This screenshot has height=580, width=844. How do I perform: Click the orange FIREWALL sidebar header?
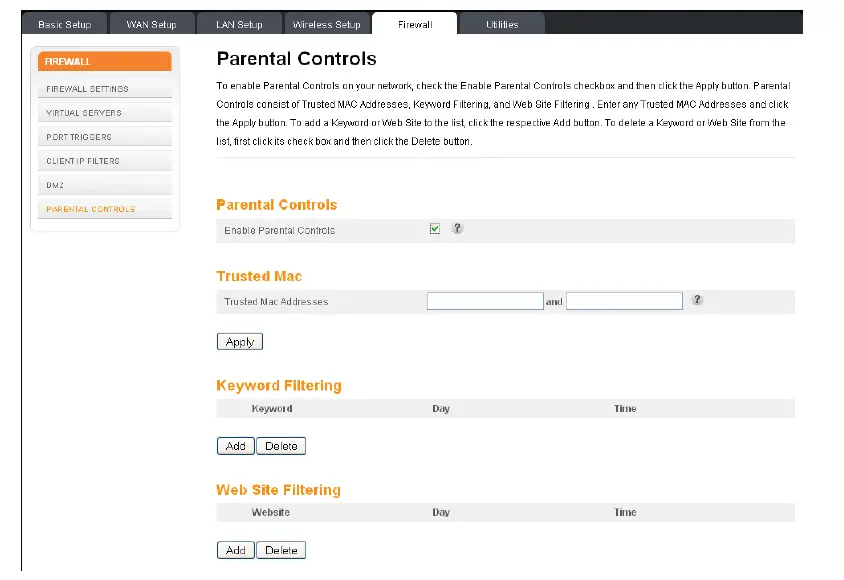[105, 61]
